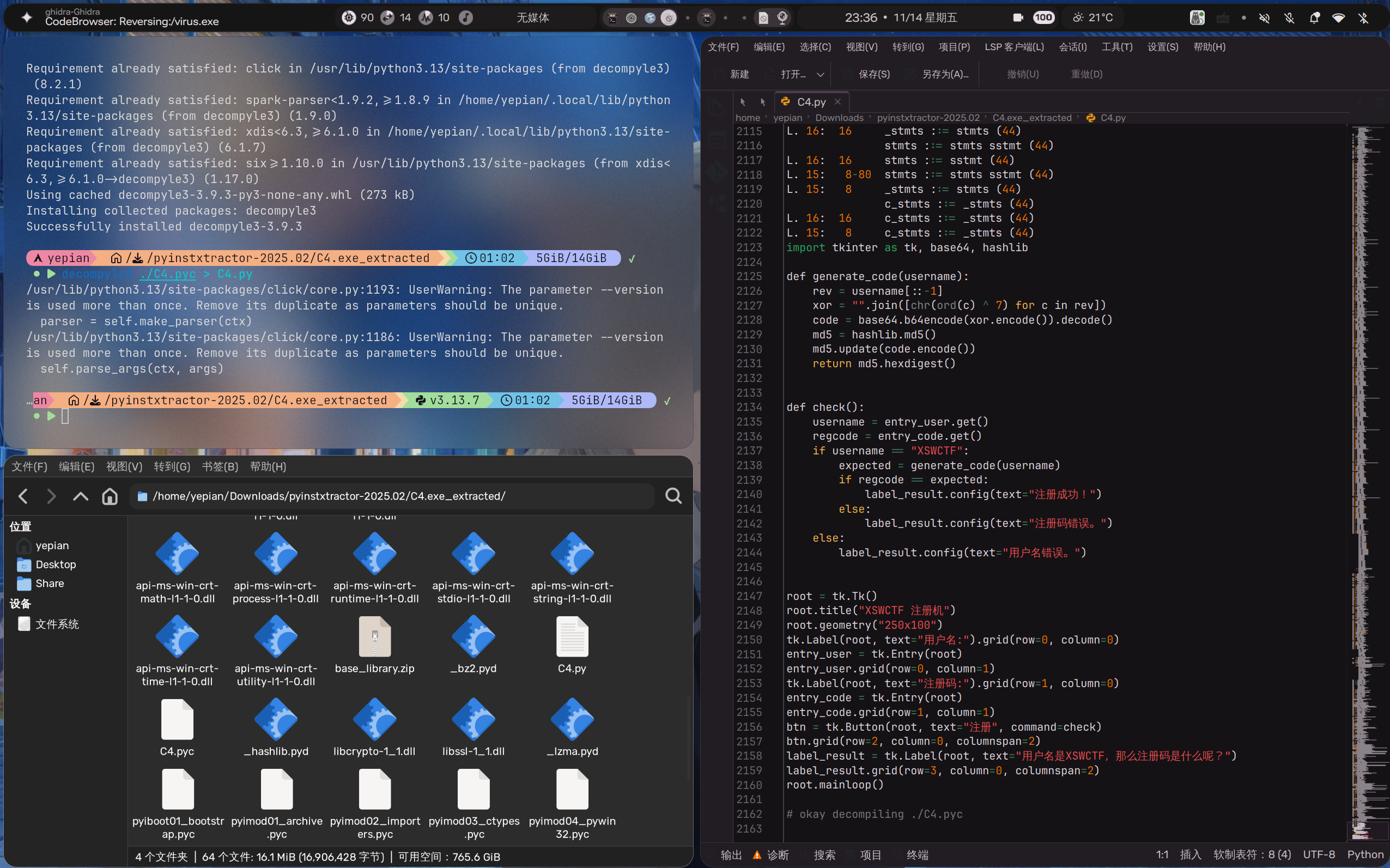Click the file manager search magnifier icon
The height and width of the screenshot is (868, 1390).
coord(673,495)
